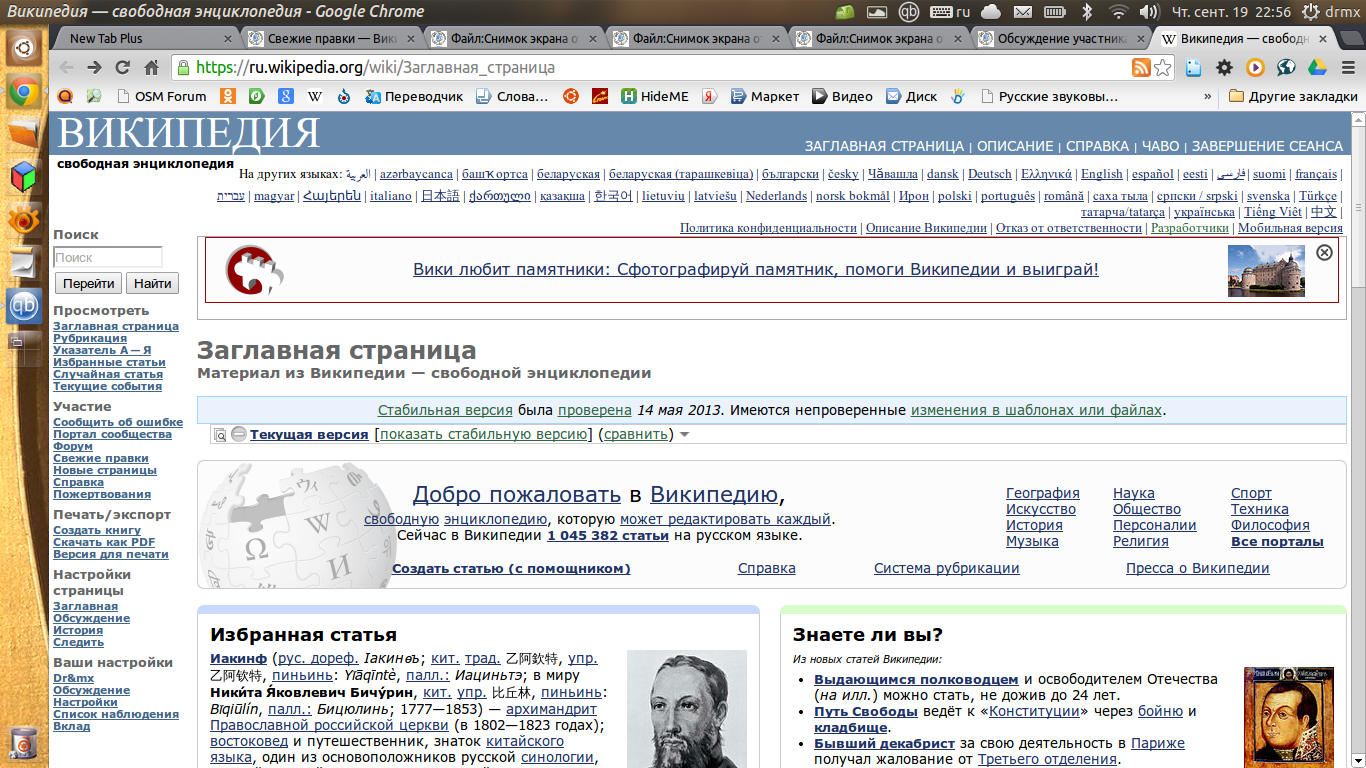
Task: Reload the current page
Action: click(123, 68)
